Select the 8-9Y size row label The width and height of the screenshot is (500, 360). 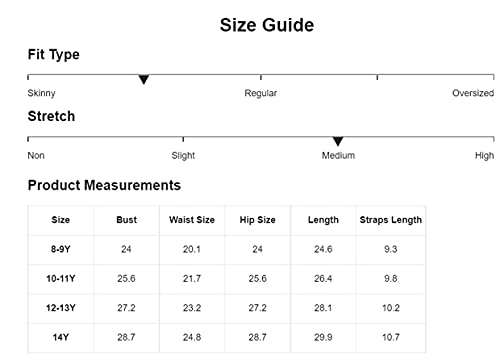point(61,249)
